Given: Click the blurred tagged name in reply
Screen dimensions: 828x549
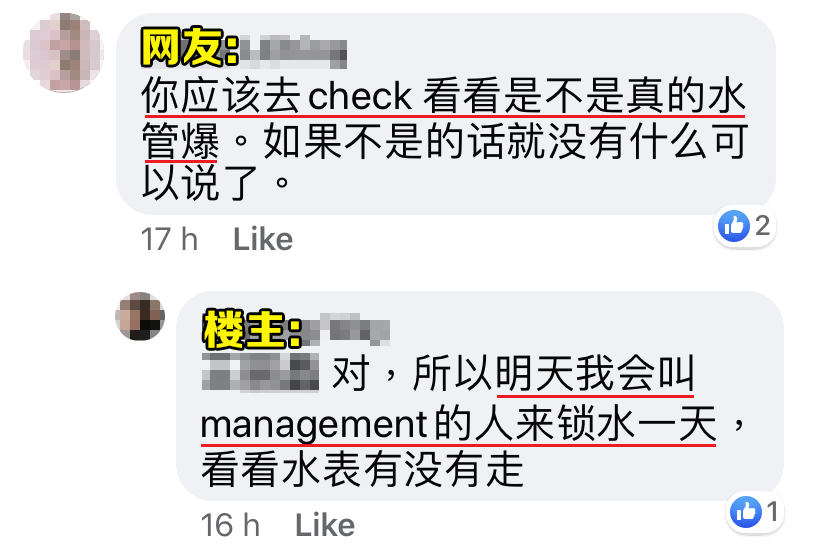Looking at the screenshot, I should tap(260, 373).
